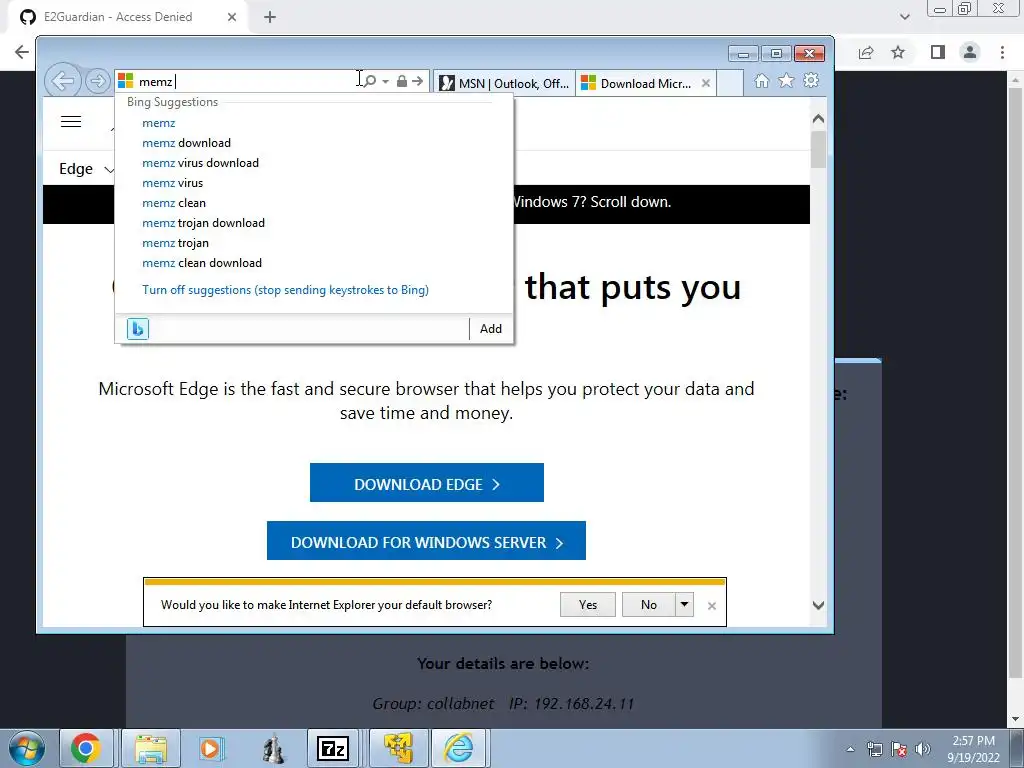Open Chrome three-dot menu
The width and height of the screenshot is (1024, 768).
[x=1002, y=52]
